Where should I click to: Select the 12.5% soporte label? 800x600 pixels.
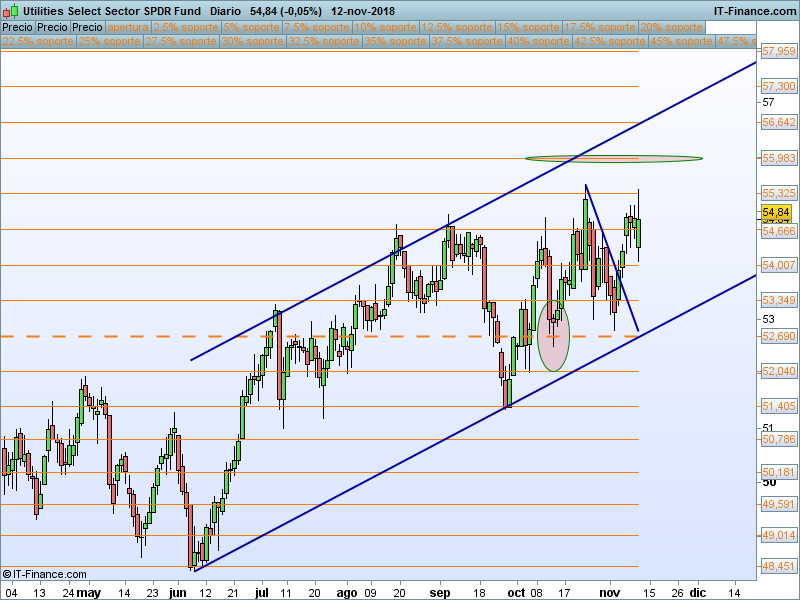click(x=457, y=27)
